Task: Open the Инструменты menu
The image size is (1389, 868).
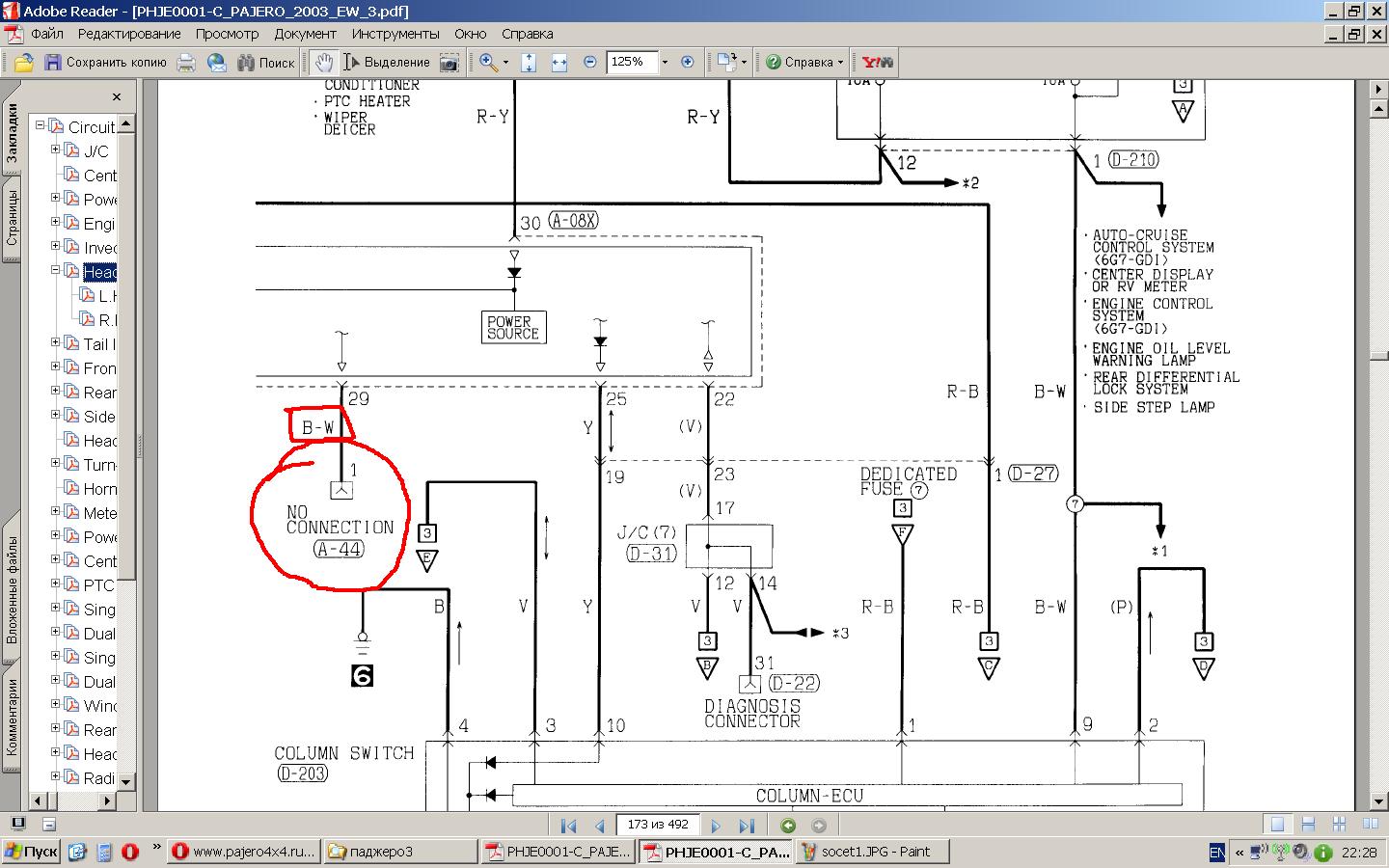Action: 395,34
